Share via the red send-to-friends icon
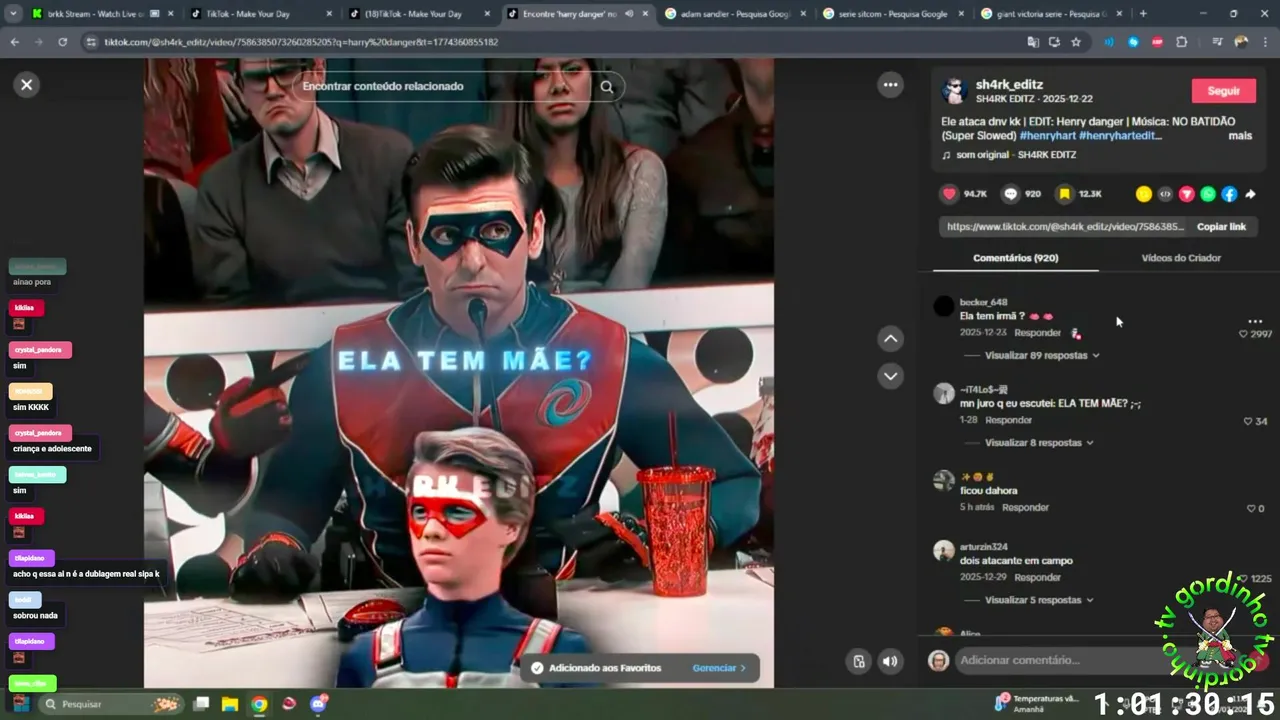 coord(1186,194)
